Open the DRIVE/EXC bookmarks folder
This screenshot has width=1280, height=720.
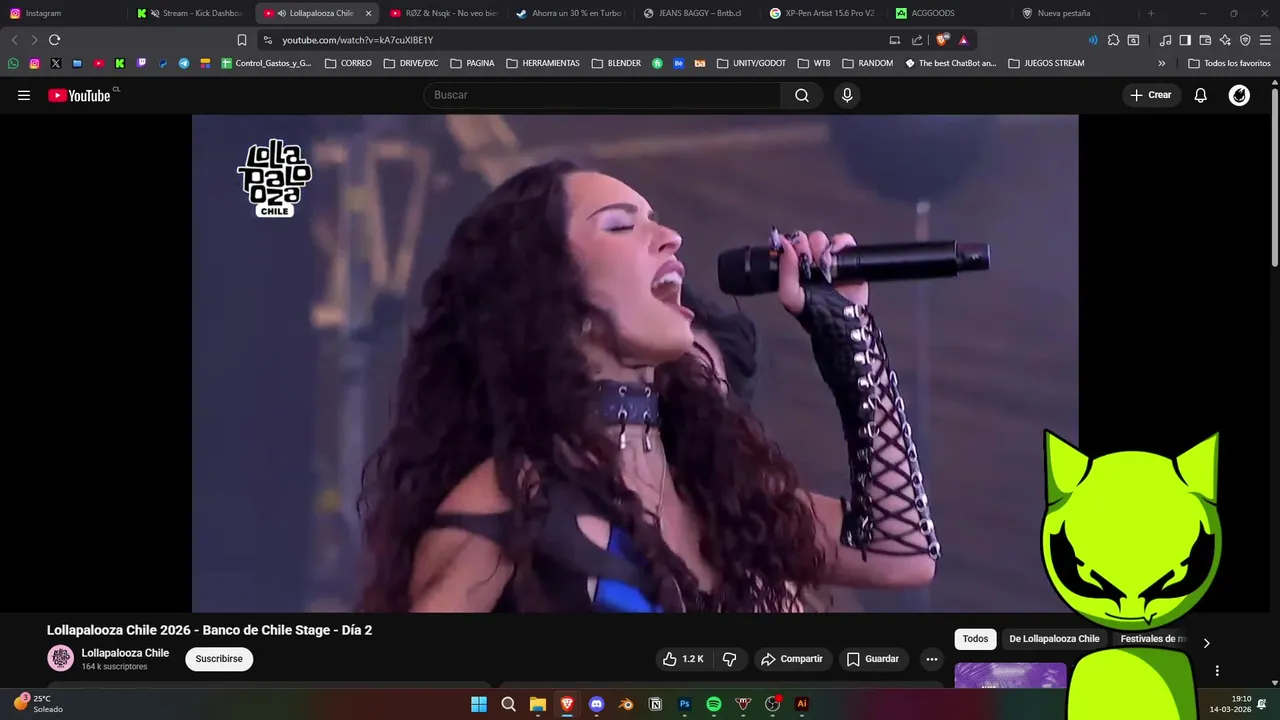(410, 63)
